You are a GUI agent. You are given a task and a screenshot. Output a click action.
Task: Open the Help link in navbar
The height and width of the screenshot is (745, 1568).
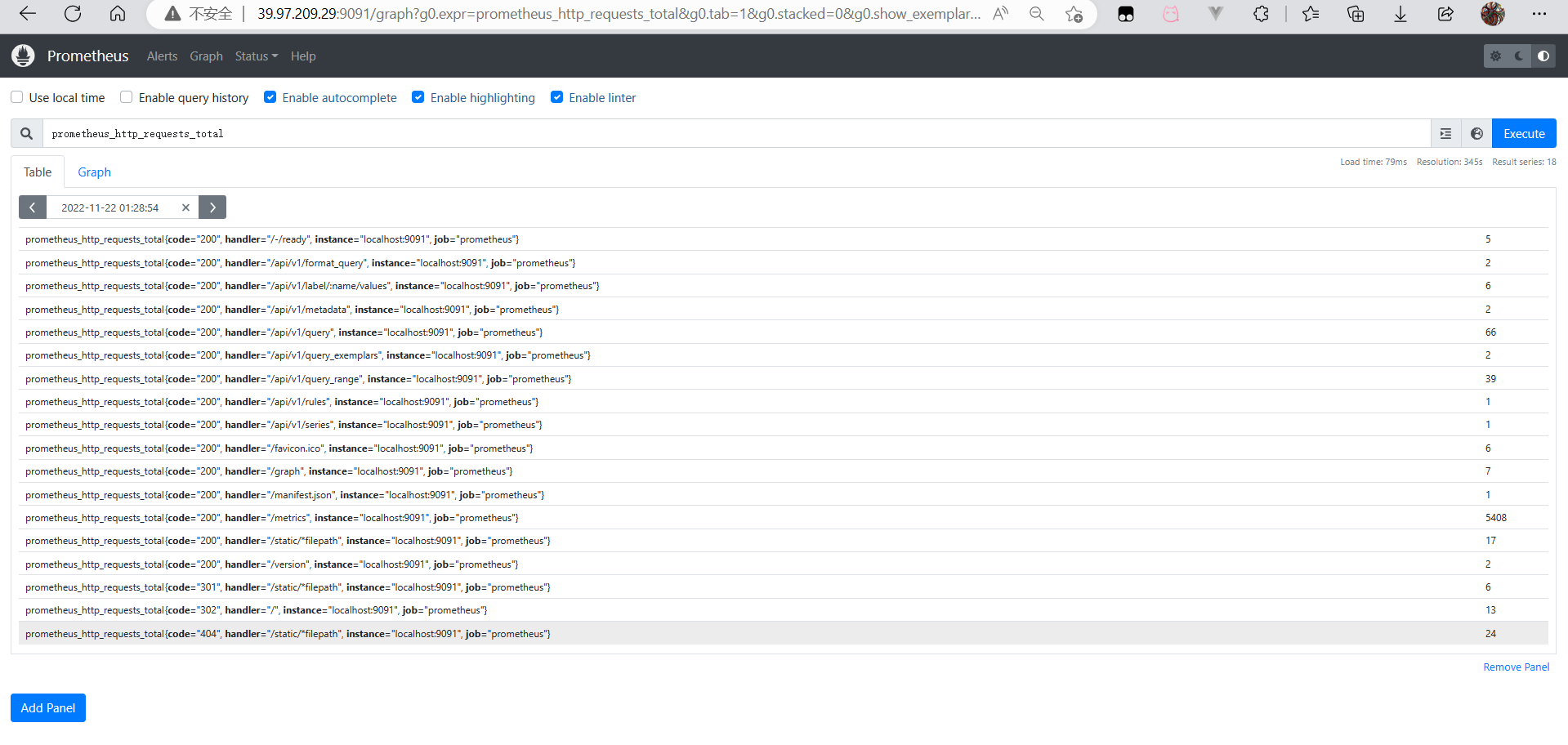click(x=303, y=56)
